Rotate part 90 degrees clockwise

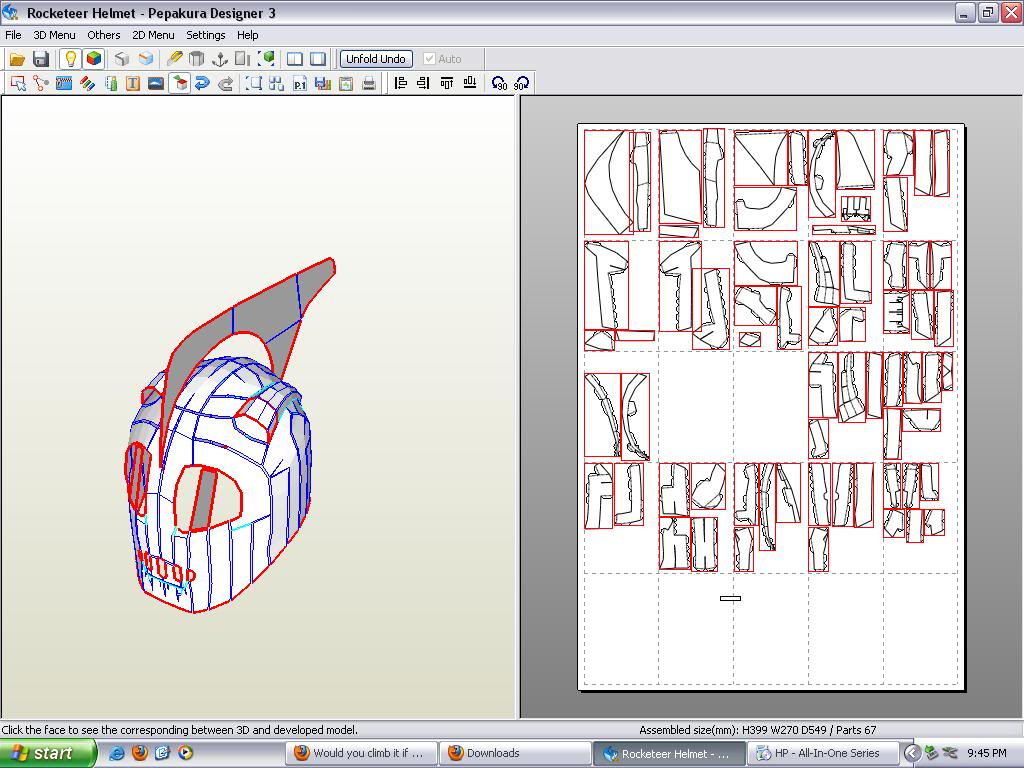[522, 84]
